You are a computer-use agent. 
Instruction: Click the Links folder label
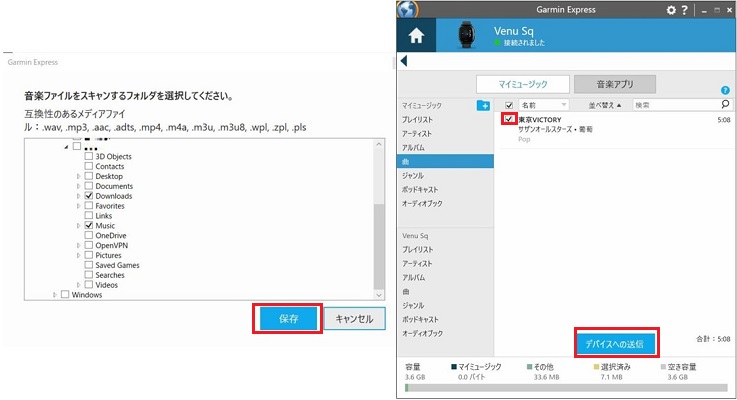103,216
